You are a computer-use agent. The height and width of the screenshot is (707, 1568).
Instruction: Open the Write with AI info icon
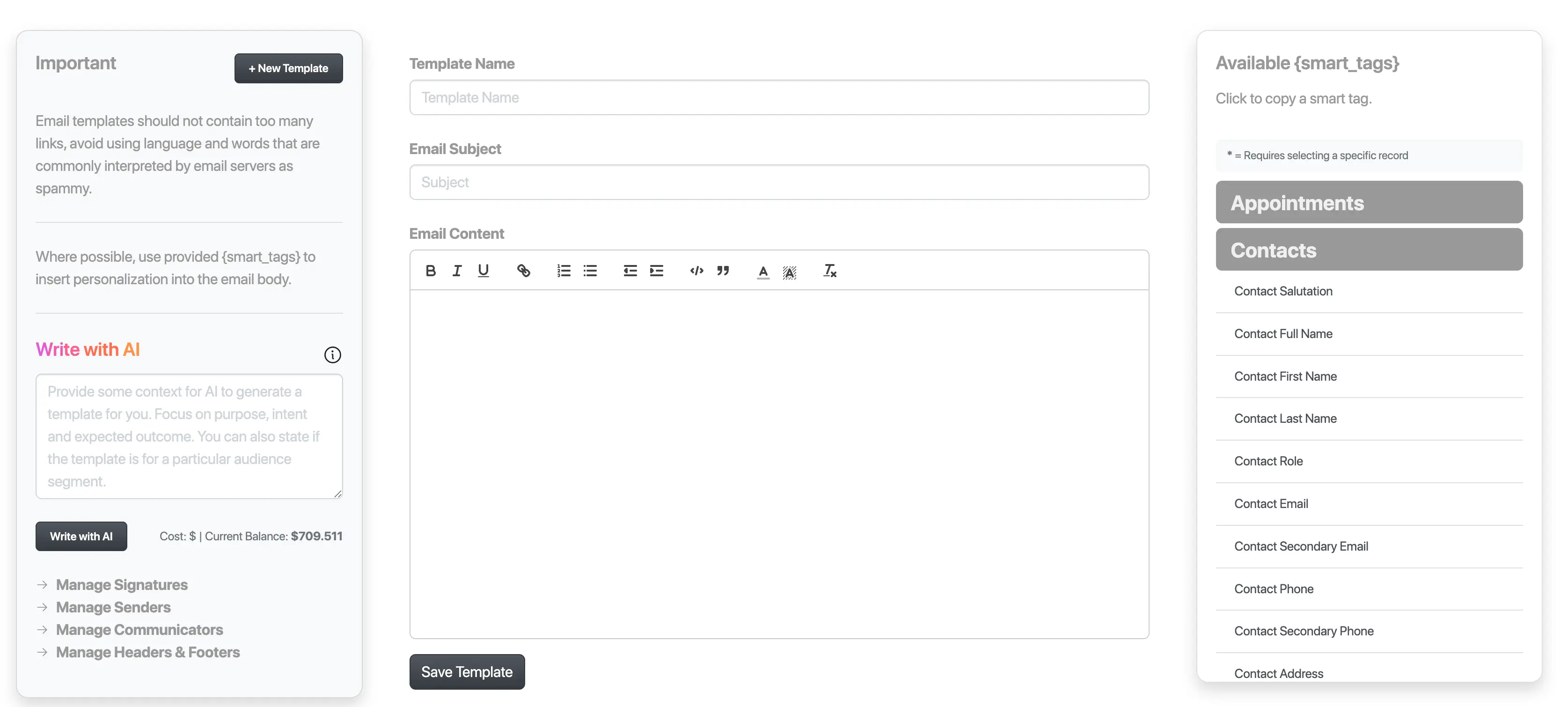pos(332,355)
